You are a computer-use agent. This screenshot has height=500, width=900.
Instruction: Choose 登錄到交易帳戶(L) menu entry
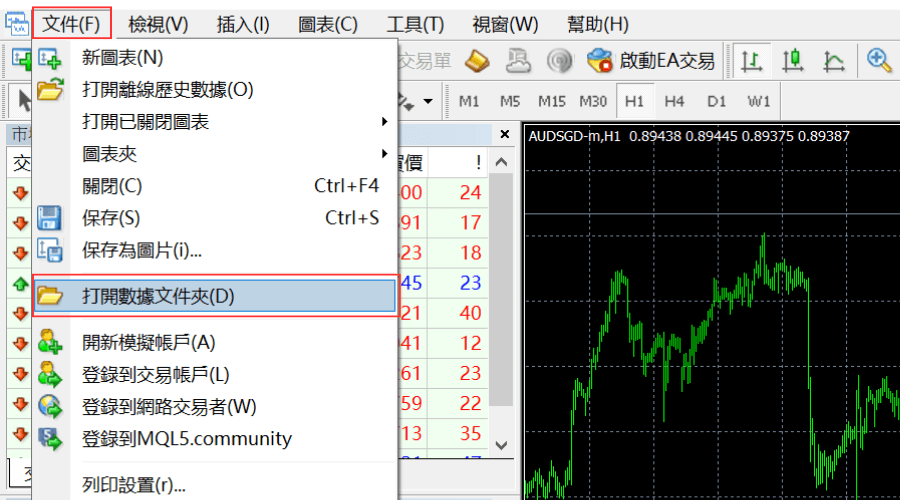tap(215, 375)
